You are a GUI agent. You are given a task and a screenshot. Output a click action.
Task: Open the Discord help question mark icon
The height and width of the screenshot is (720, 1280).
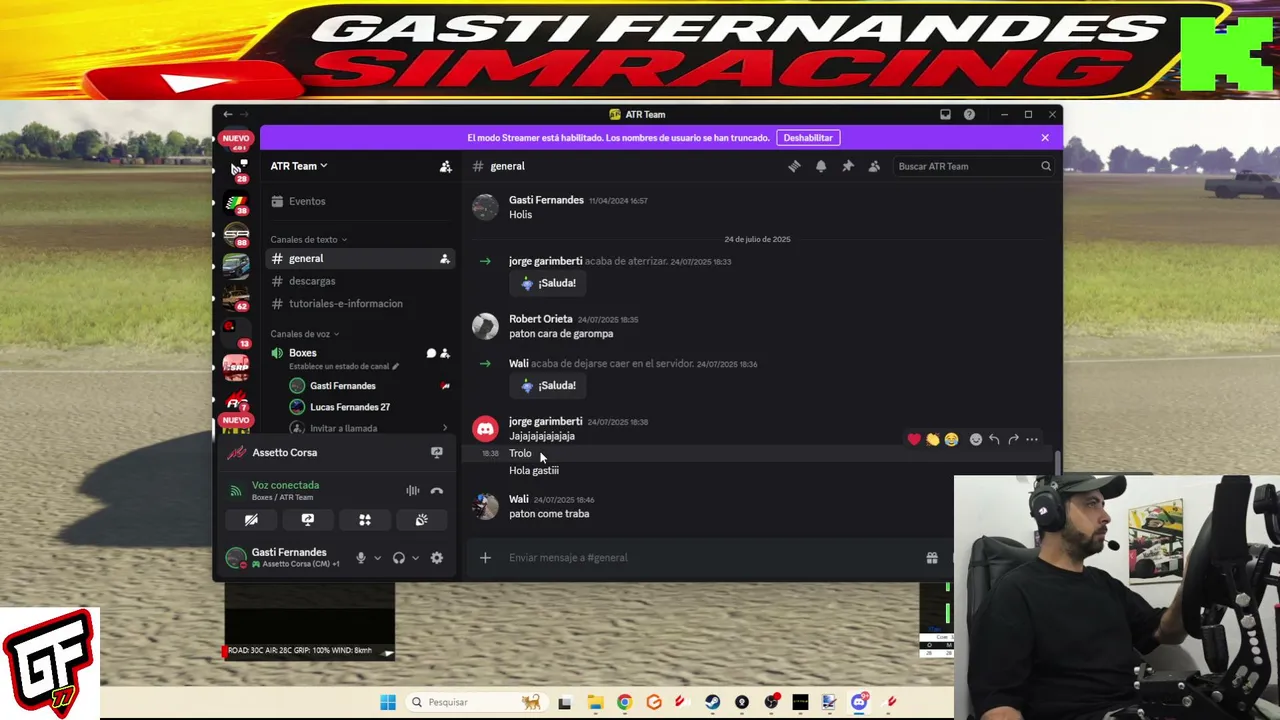click(x=969, y=114)
